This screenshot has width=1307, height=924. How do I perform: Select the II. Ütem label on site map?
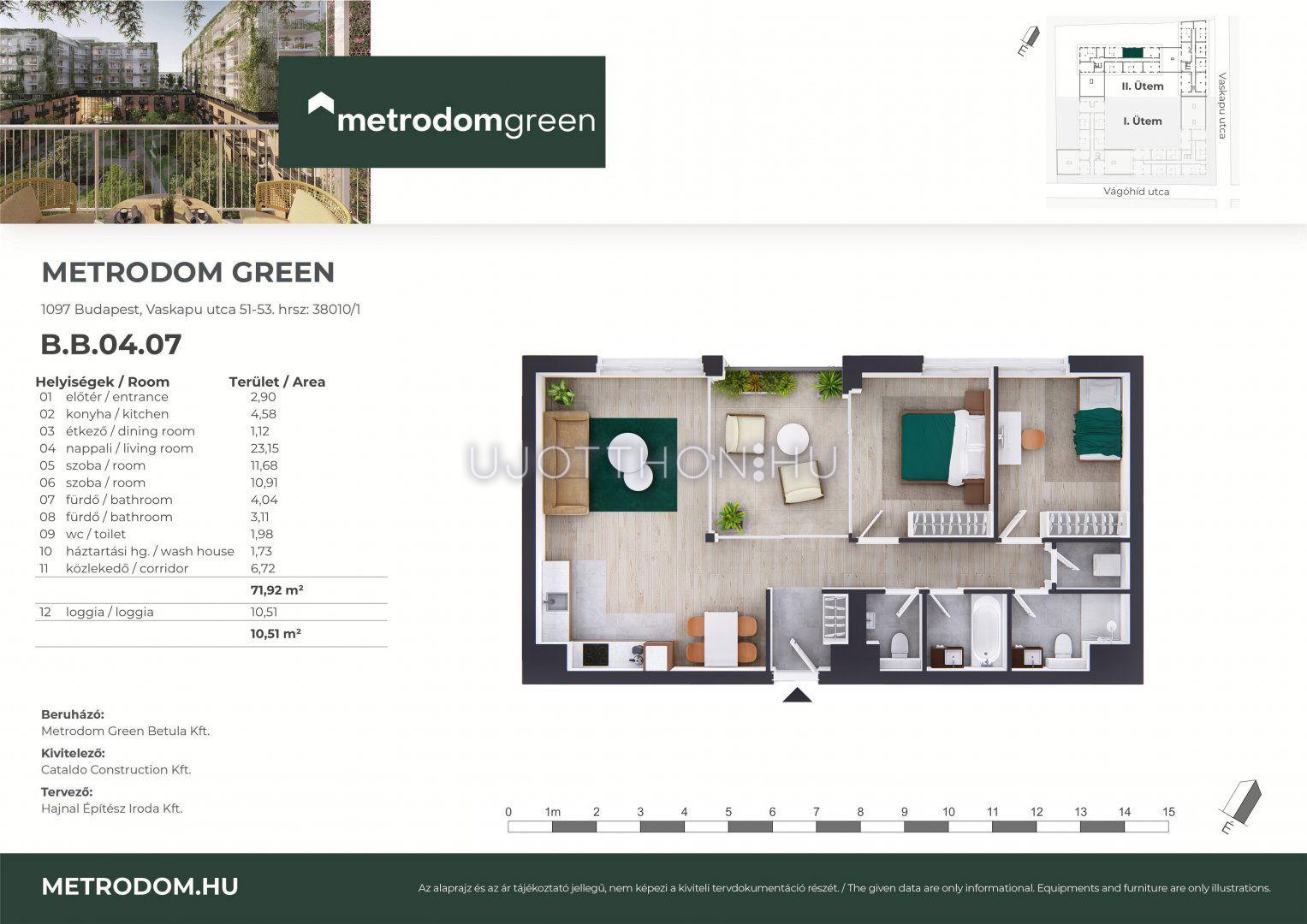[x=1143, y=86]
